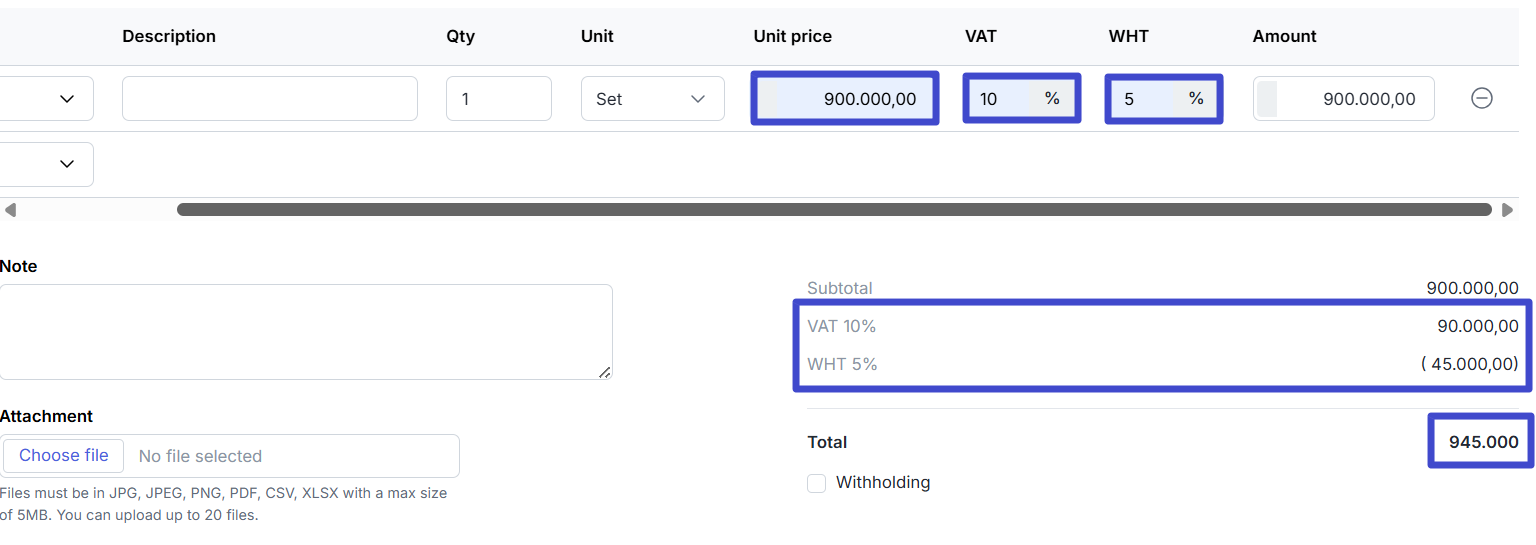The image size is (1536, 545).
Task: Click the WHT percentage input showing 5
Action: pos(1142,99)
